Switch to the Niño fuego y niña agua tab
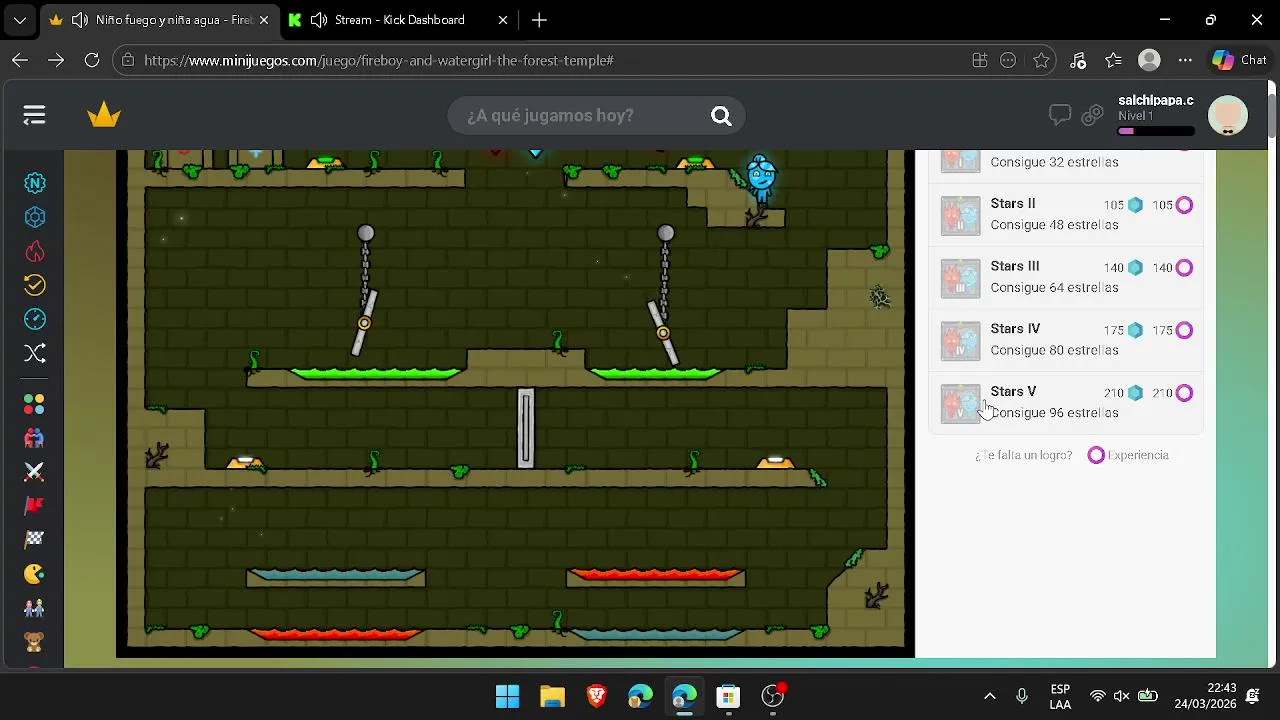 (x=160, y=20)
